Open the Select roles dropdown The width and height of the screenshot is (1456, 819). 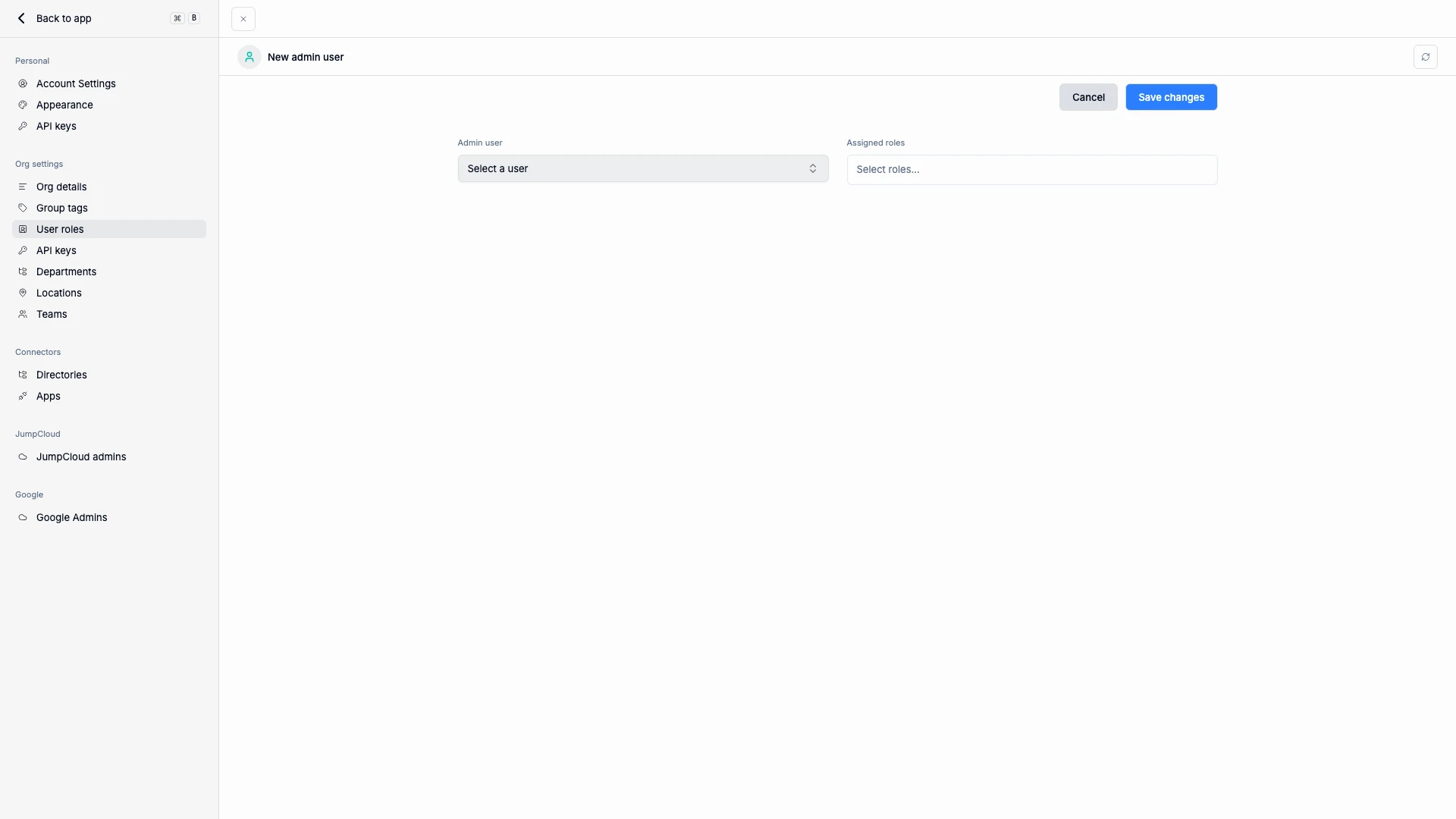(x=1031, y=169)
